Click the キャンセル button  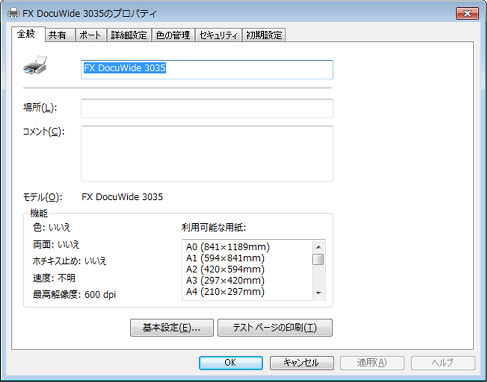coord(301,363)
